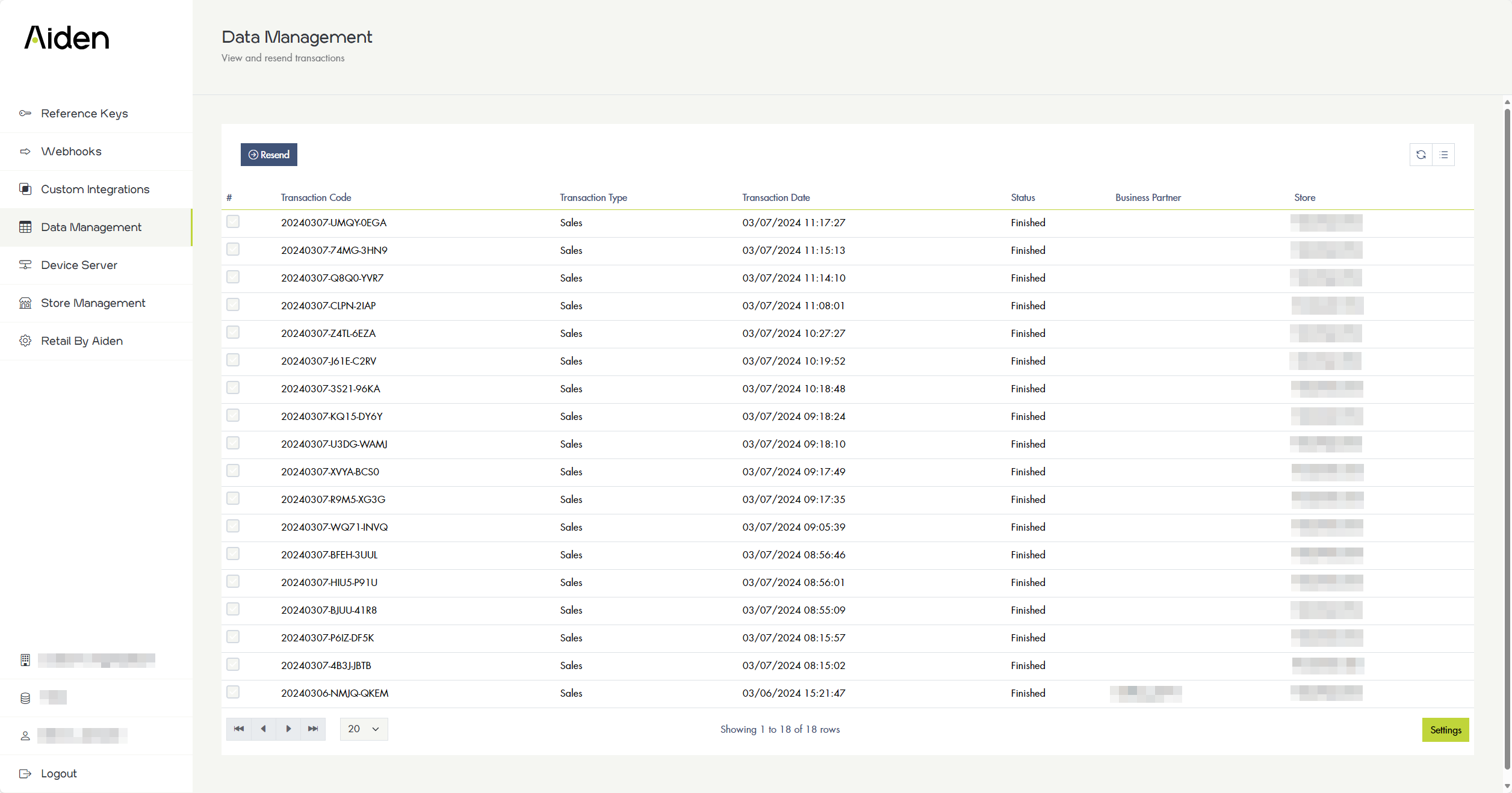Click Logout in the sidebar
This screenshot has height=793, width=1512.
coord(58,774)
